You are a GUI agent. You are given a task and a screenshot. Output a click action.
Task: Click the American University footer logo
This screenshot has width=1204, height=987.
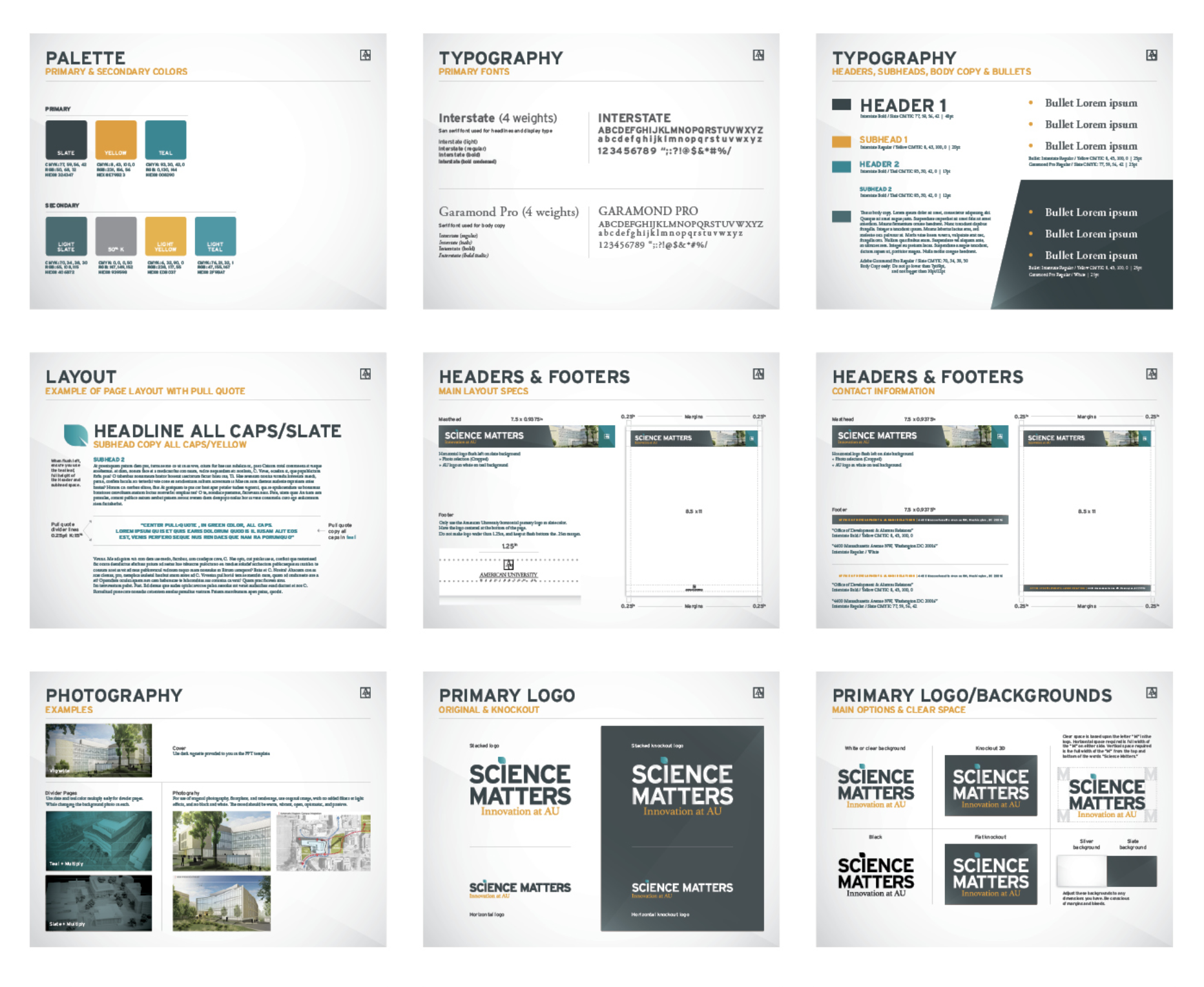pos(508,570)
